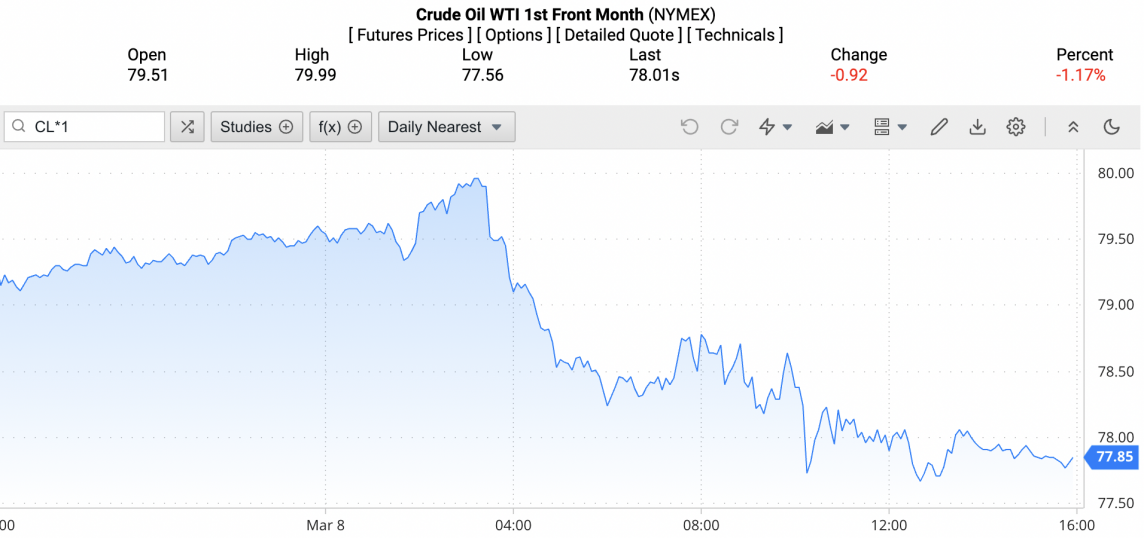Click the 77.85 current price marker
This screenshot has width=1144, height=538.
(1113, 457)
